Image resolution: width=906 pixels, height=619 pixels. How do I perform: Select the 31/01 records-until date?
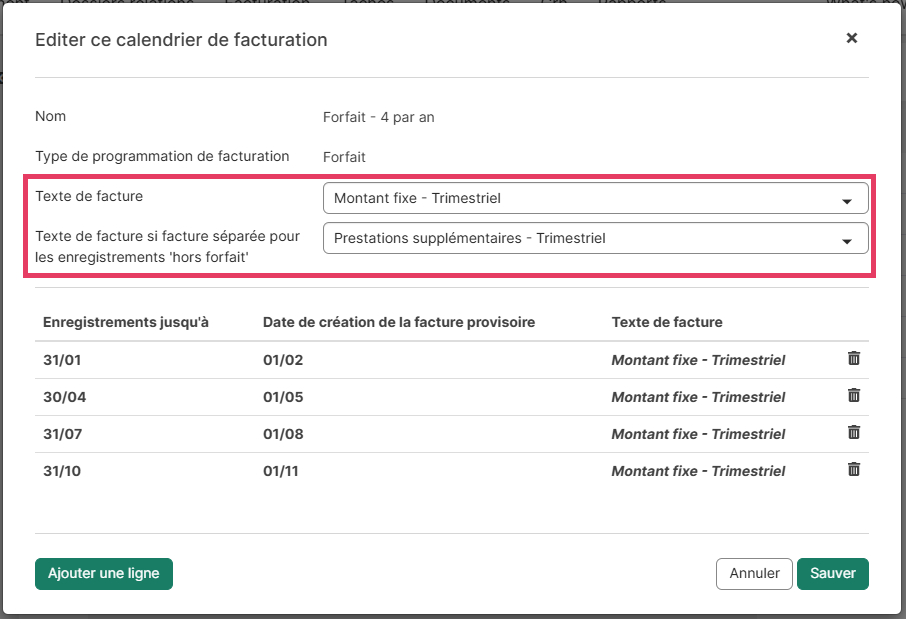click(65, 360)
